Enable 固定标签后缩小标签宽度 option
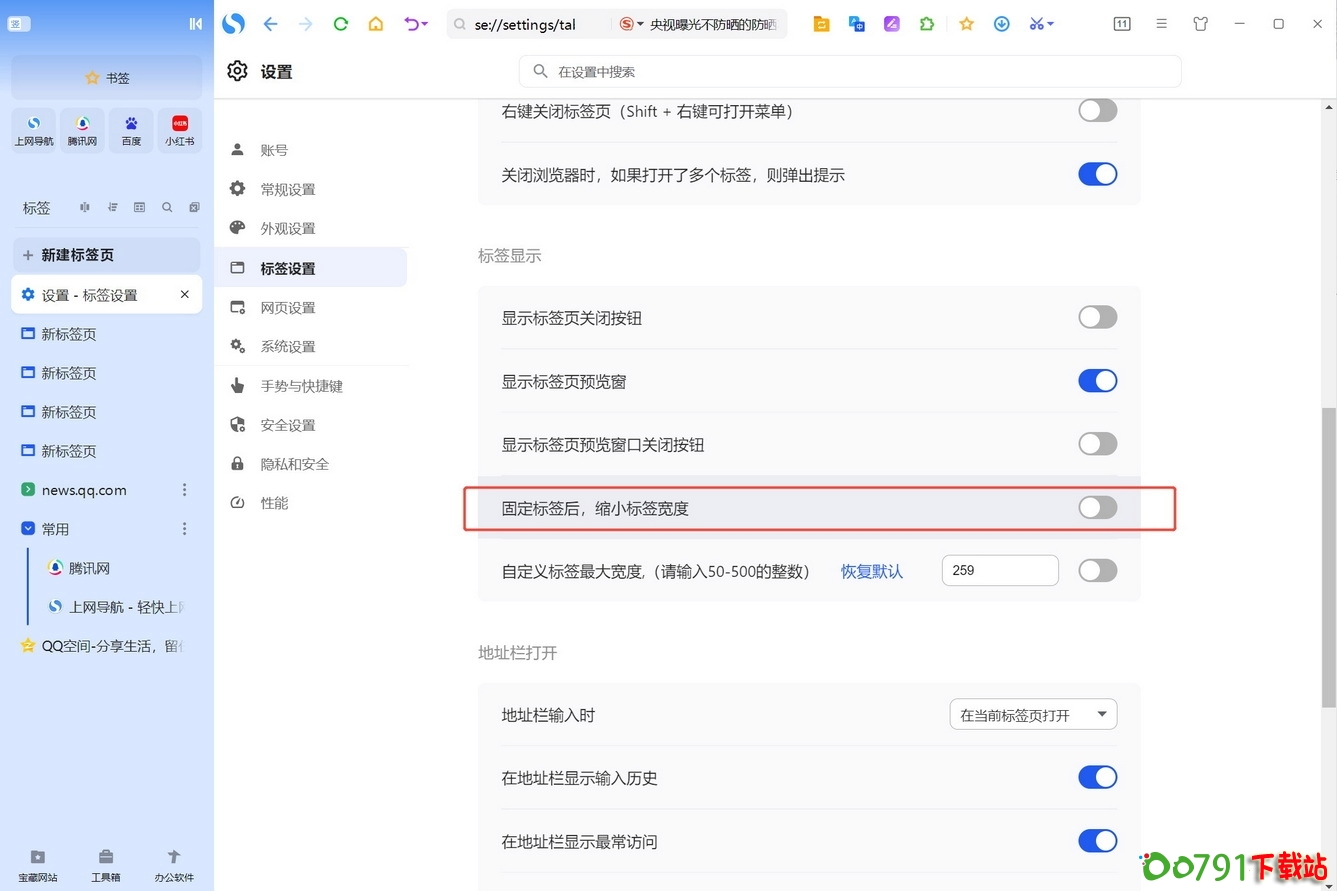 pos(1097,507)
